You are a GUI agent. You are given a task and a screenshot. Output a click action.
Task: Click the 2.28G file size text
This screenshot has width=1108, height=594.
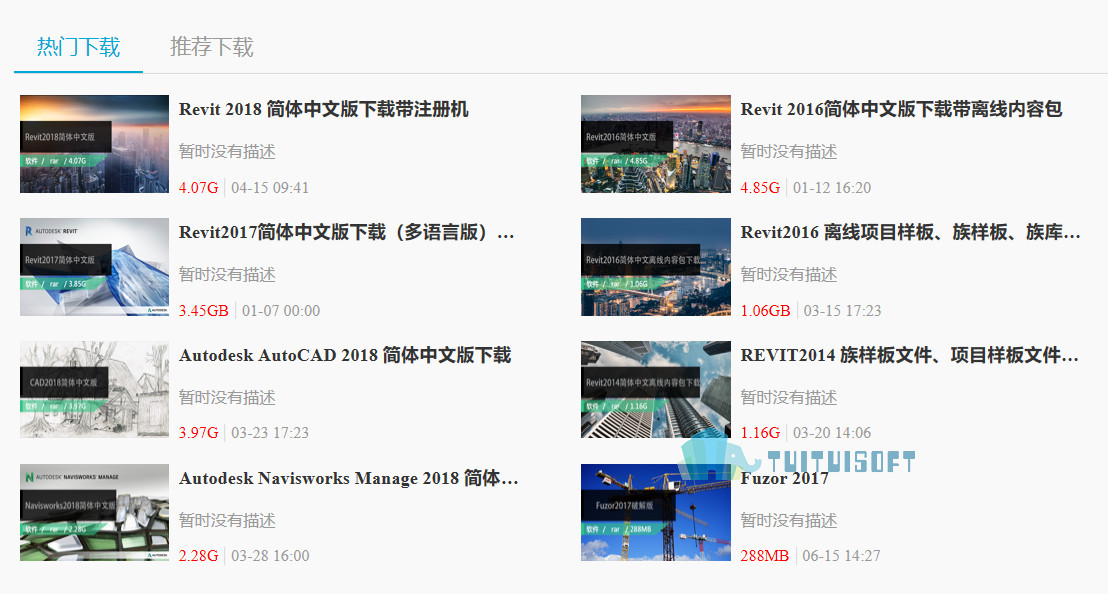199,556
